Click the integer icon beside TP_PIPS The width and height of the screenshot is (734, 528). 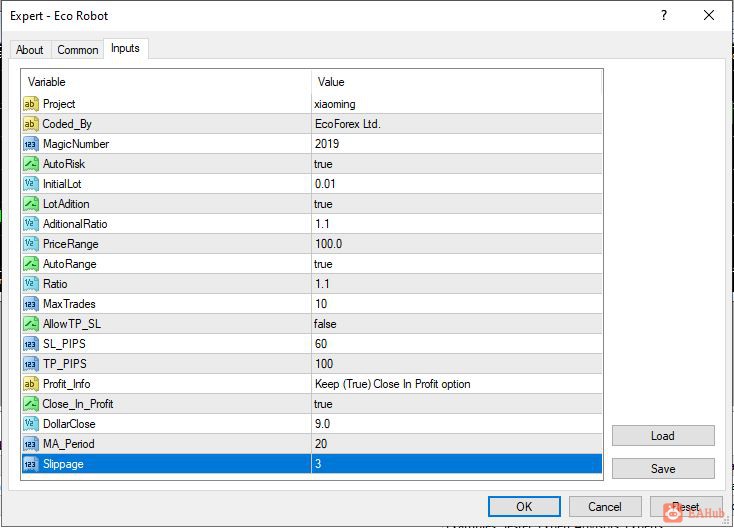pos(30,364)
